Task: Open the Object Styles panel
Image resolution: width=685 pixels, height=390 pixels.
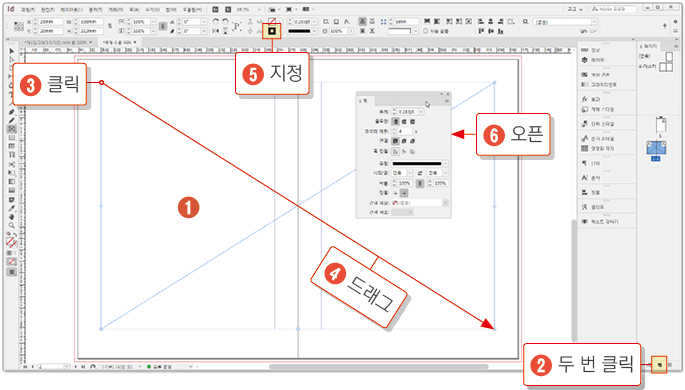Action: point(598,109)
